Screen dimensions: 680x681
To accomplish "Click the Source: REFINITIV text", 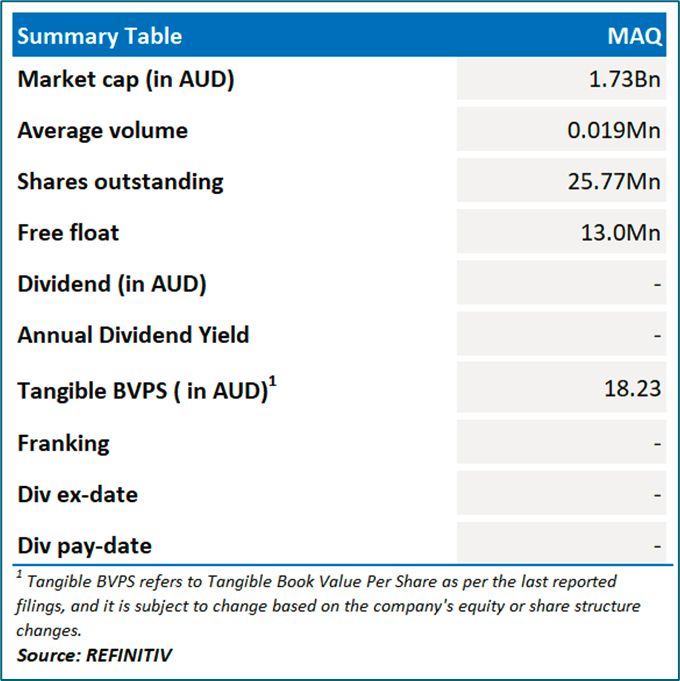I will [93, 655].
